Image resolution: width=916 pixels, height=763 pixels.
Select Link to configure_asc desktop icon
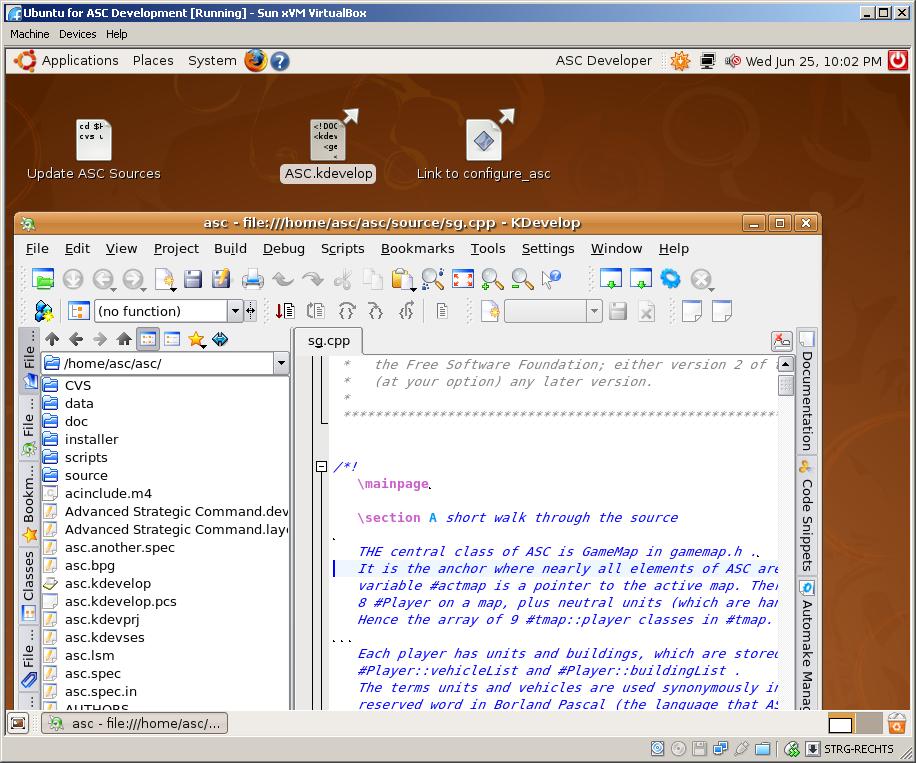click(483, 147)
